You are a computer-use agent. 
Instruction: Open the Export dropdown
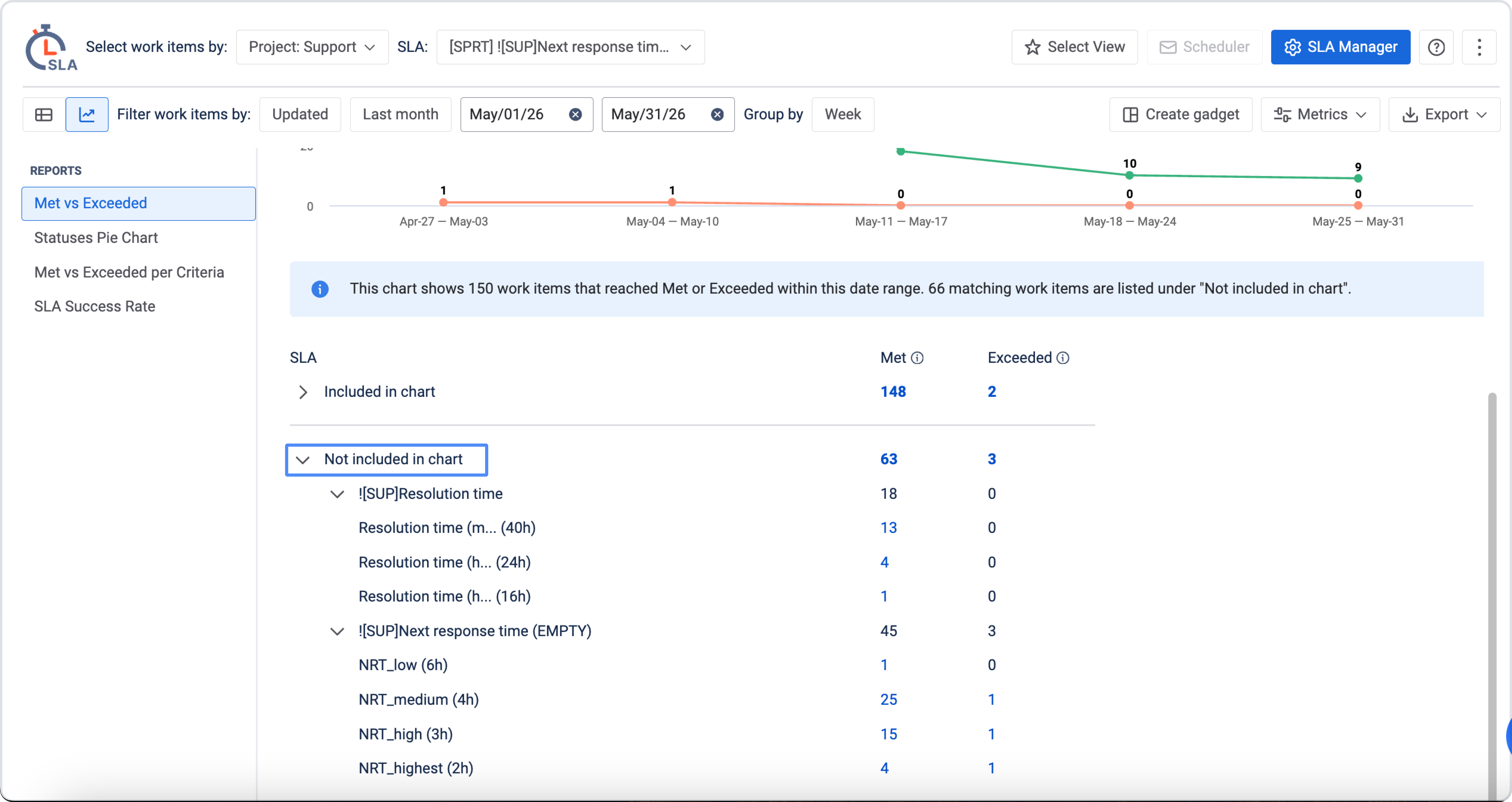point(1444,114)
